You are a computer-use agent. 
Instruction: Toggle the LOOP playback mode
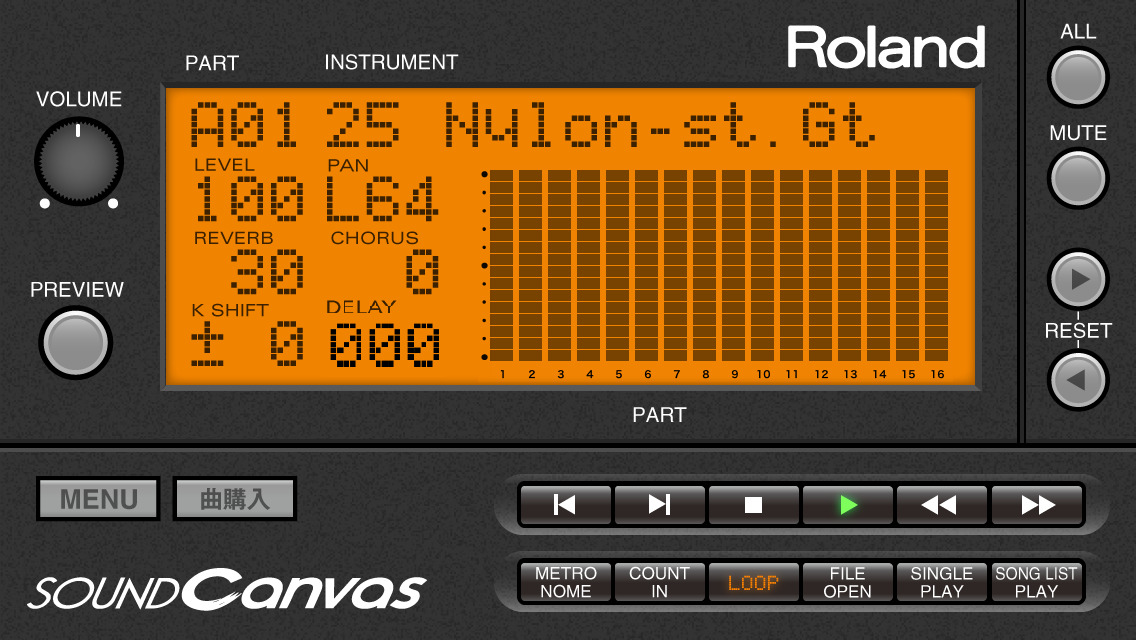coord(753,583)
